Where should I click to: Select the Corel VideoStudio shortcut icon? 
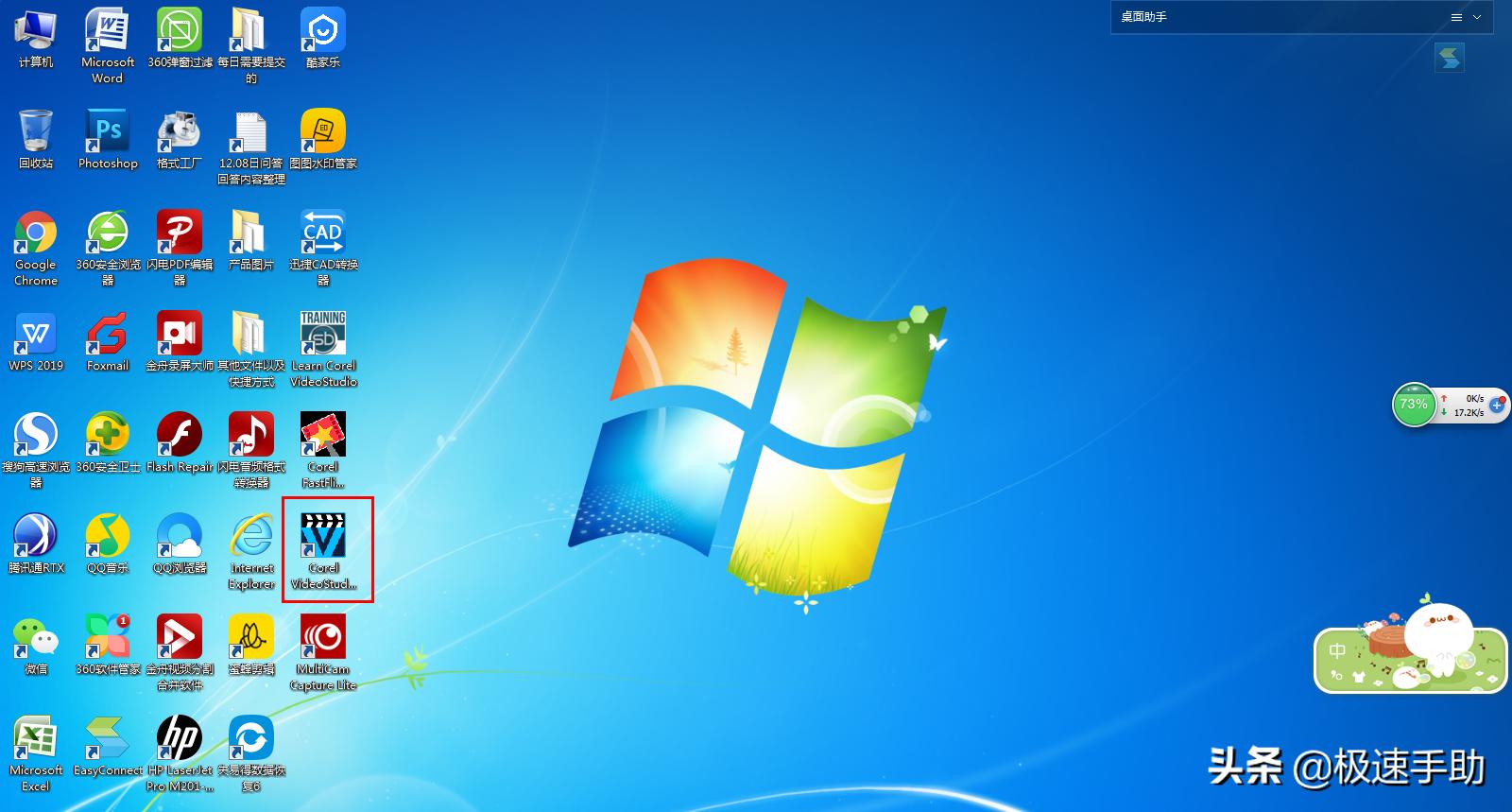323,552
